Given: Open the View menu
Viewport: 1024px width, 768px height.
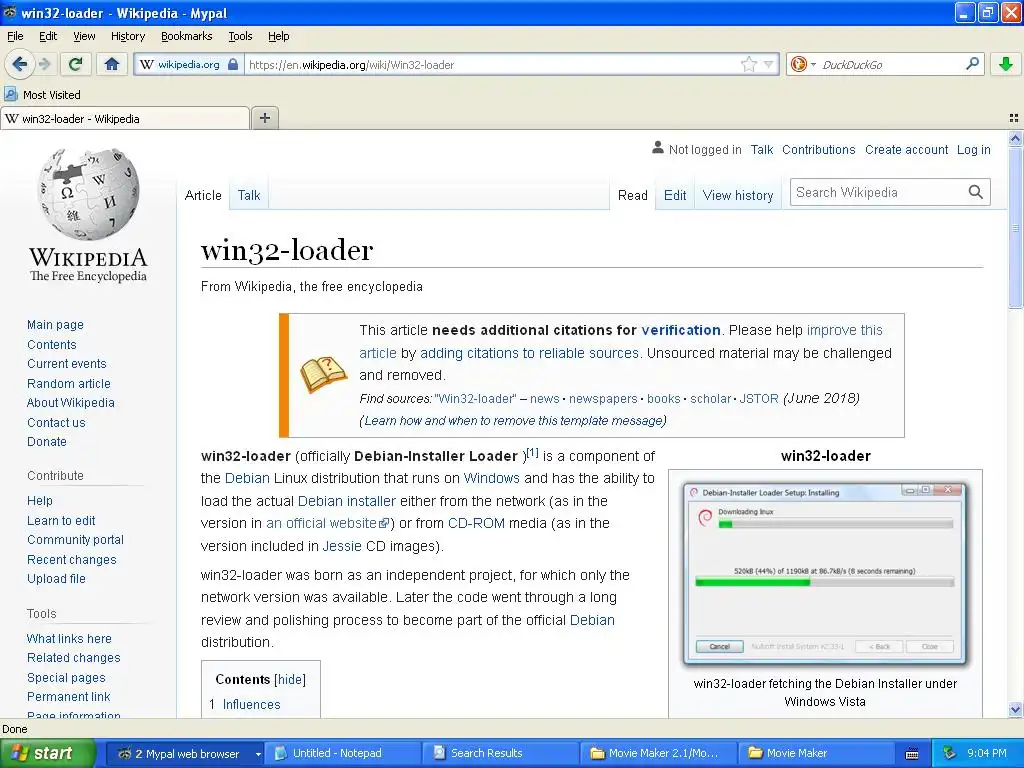Looking at the screenshot, I should click(84, 36).
